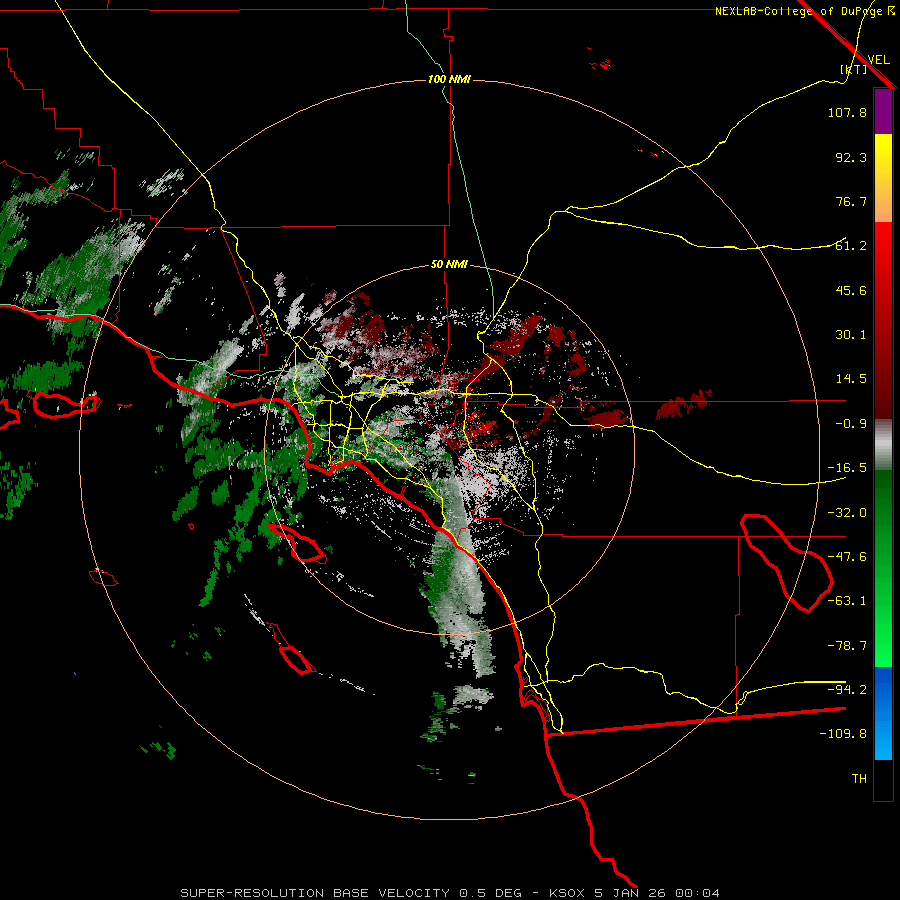
Task: Click the red segment of velocity color bar
Action: point(883,320)
